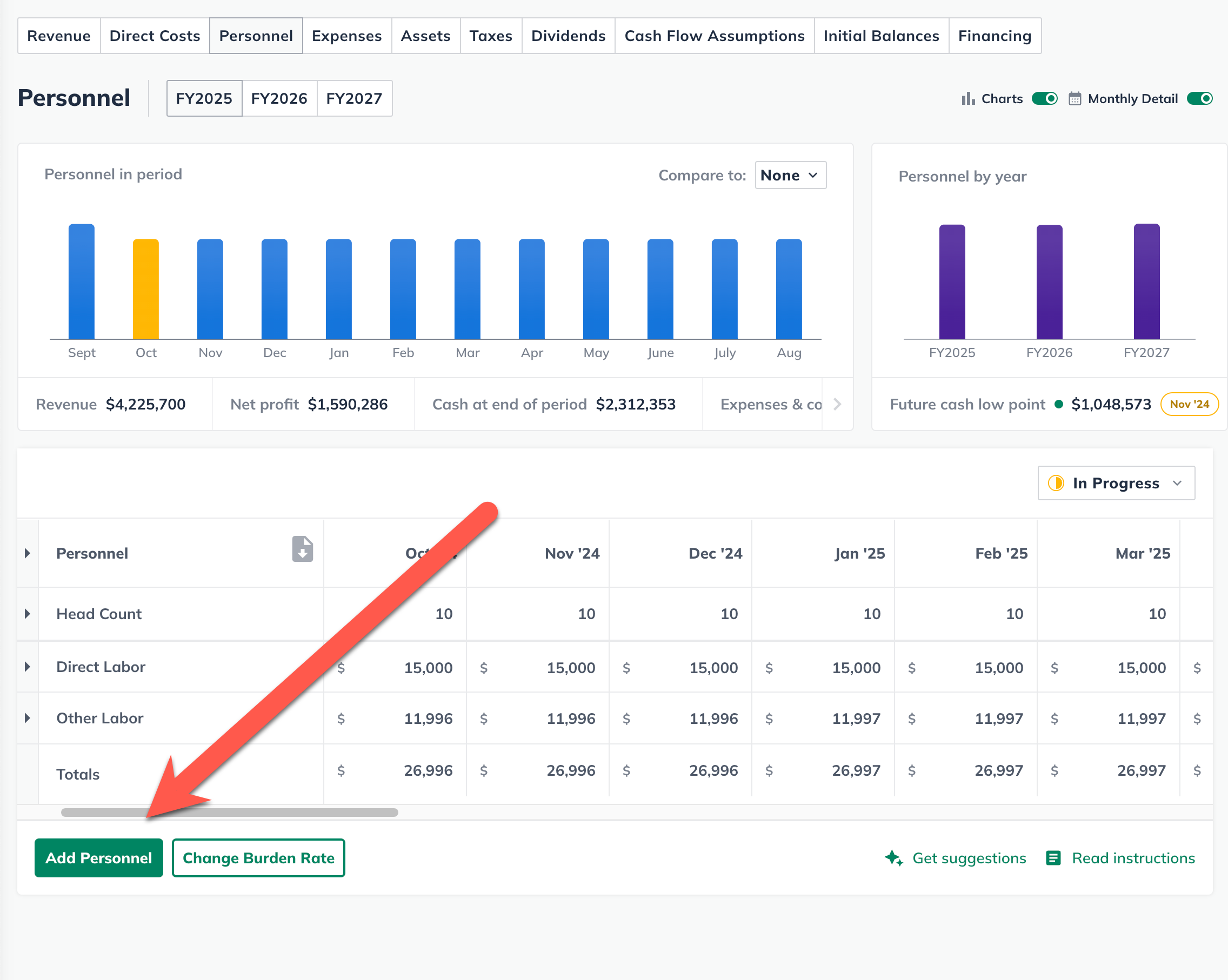Click the chevron next to Expenses & costs metric
This screenshot has width=1228, height=980.
tap(837, 404)
